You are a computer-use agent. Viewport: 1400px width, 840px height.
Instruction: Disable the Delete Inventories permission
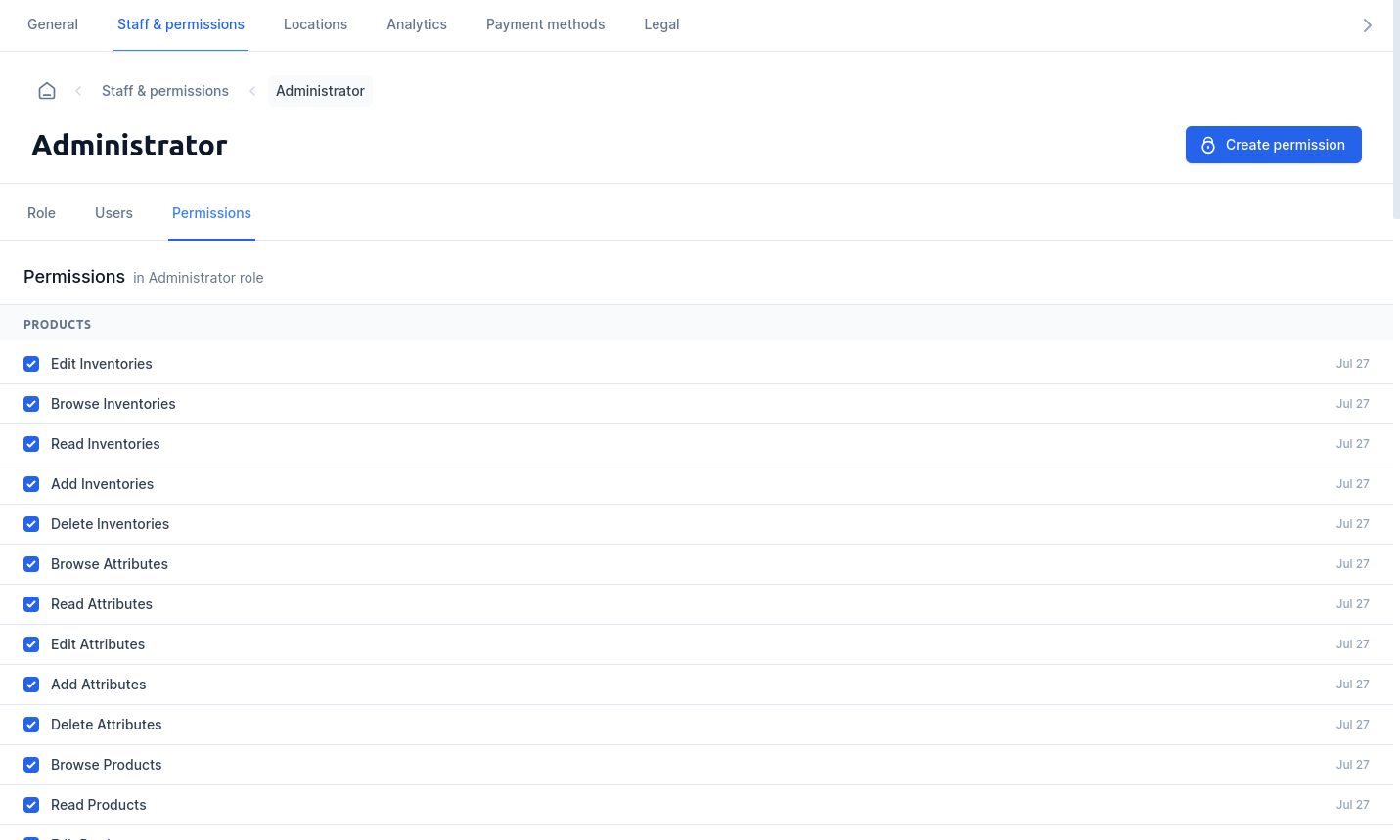[x=31, y=524]
